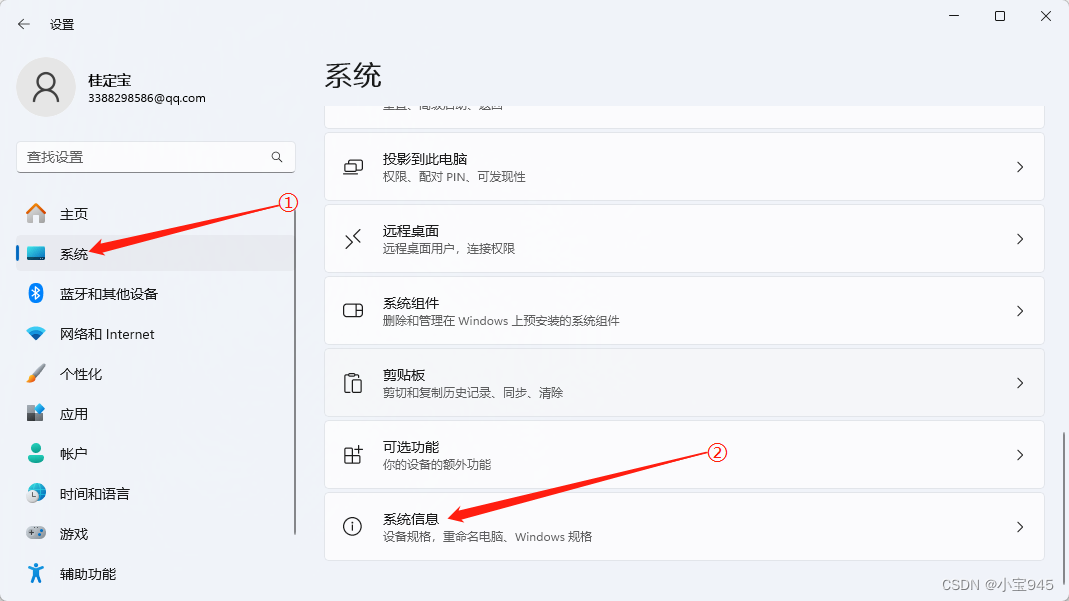Click the projecting to this PC icon
The width and height of the screenshot is (1069, 601).
[353, 167]
